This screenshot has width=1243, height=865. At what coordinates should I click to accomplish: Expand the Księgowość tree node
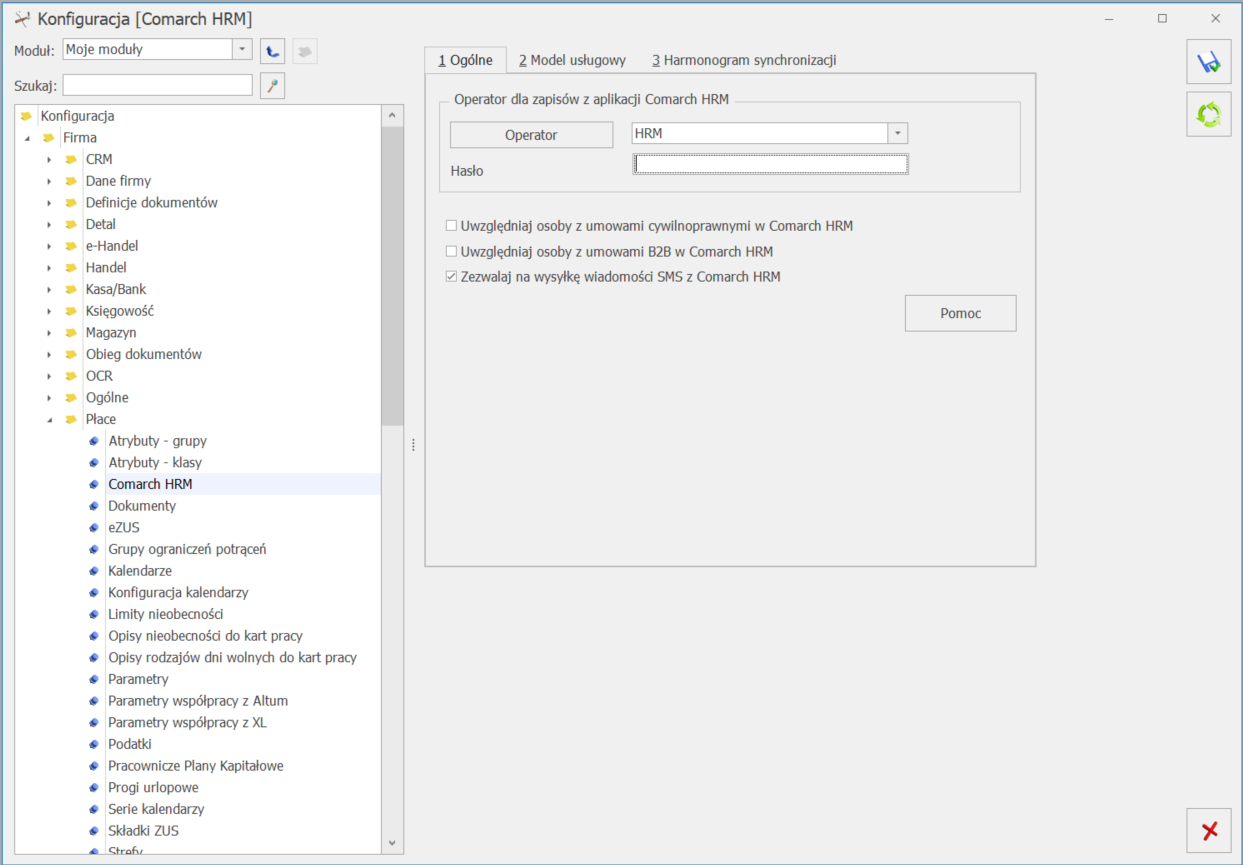(49, 311)
